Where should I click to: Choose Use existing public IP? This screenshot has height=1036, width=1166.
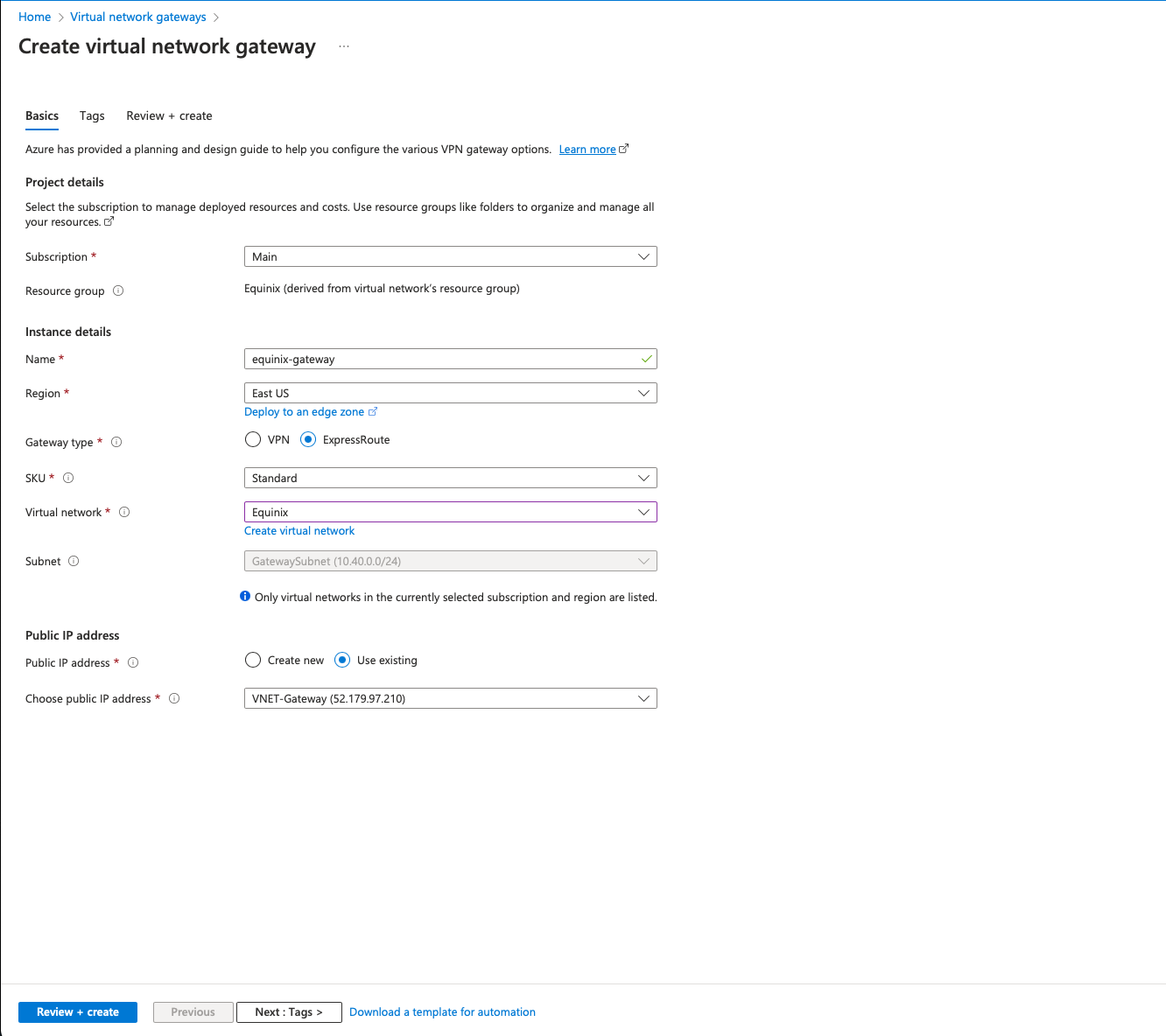point(342,660)
